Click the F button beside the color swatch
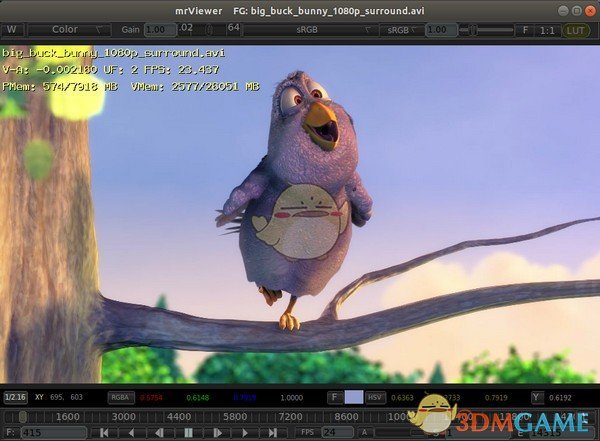The width and height of the screenshot is (600, 441). pos(335,397)
